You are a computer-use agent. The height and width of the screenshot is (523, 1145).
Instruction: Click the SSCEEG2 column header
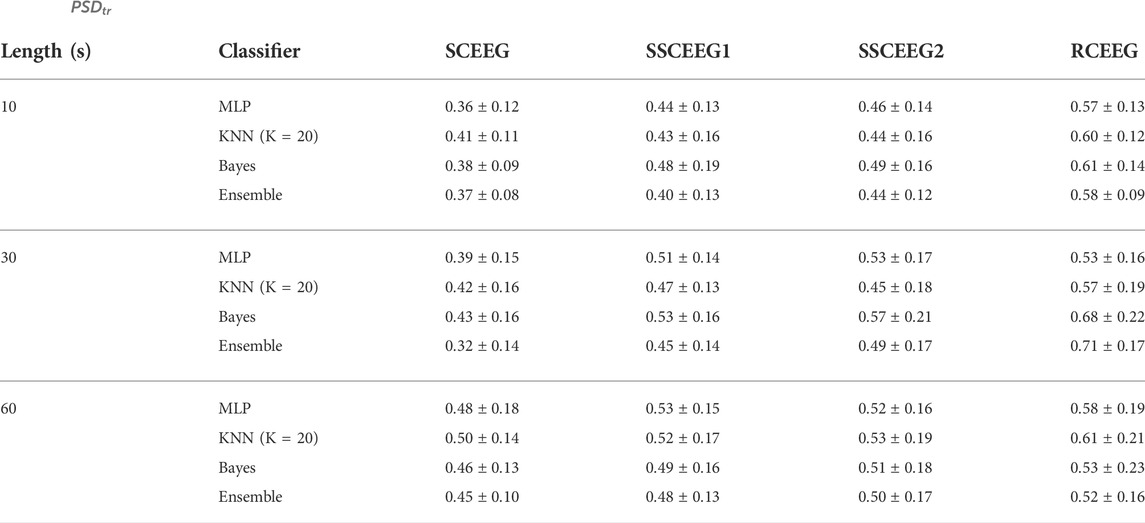[x=895, y=51]
